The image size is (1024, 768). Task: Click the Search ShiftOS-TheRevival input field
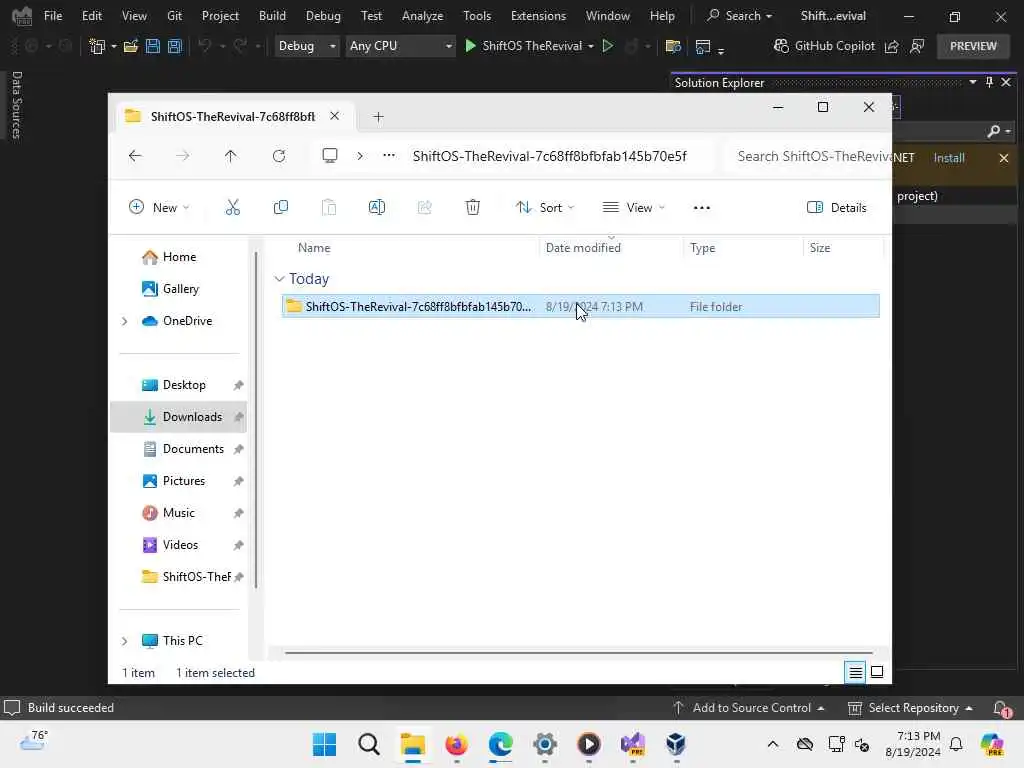click(x=809, y=156)
